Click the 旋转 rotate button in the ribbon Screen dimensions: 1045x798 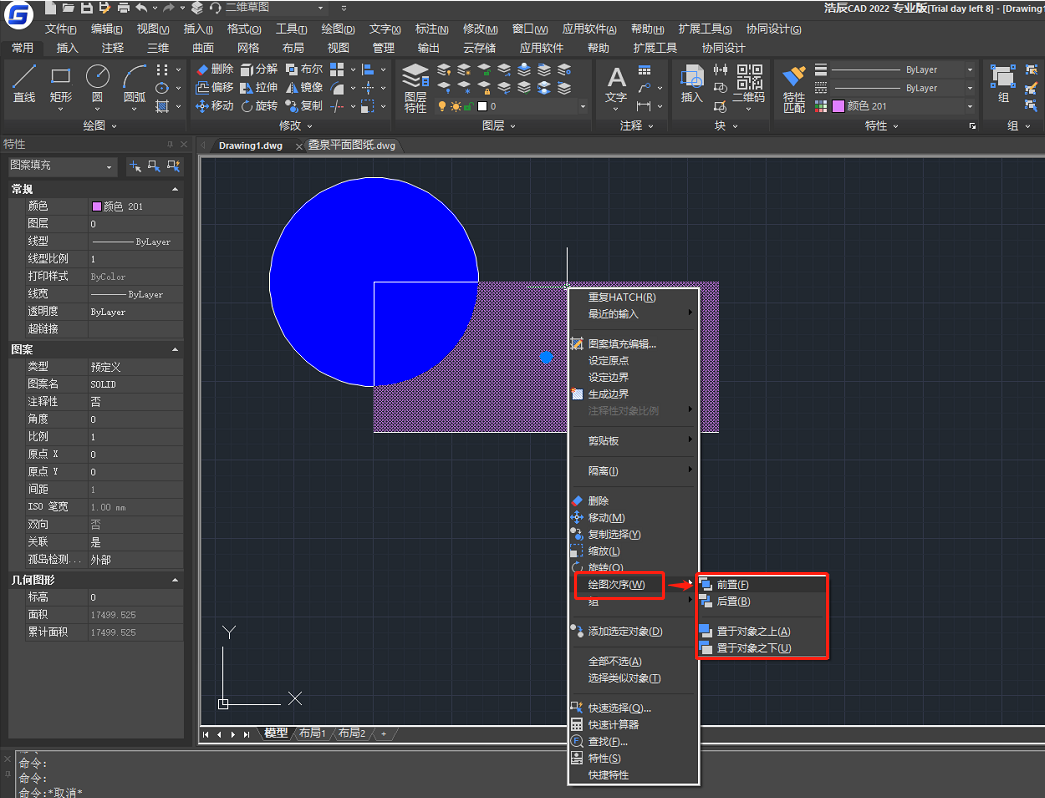(259, 106)
